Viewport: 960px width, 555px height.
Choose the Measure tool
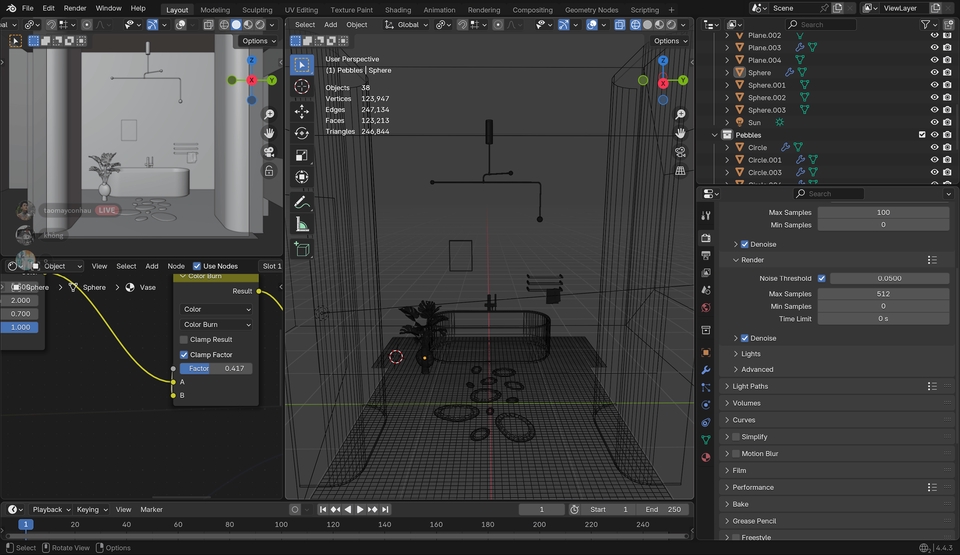click(302, 225)
